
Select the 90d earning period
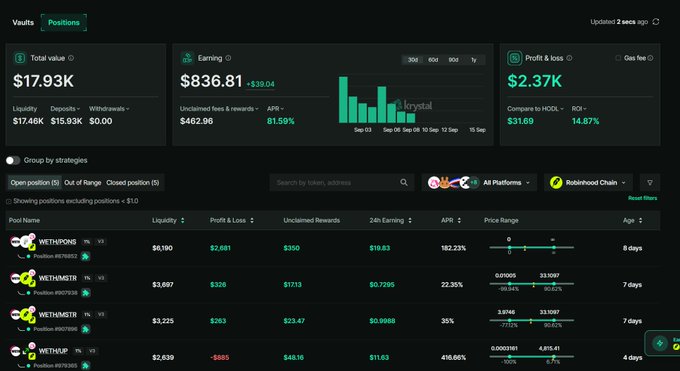pyautogui.click(x=453, y=60)
